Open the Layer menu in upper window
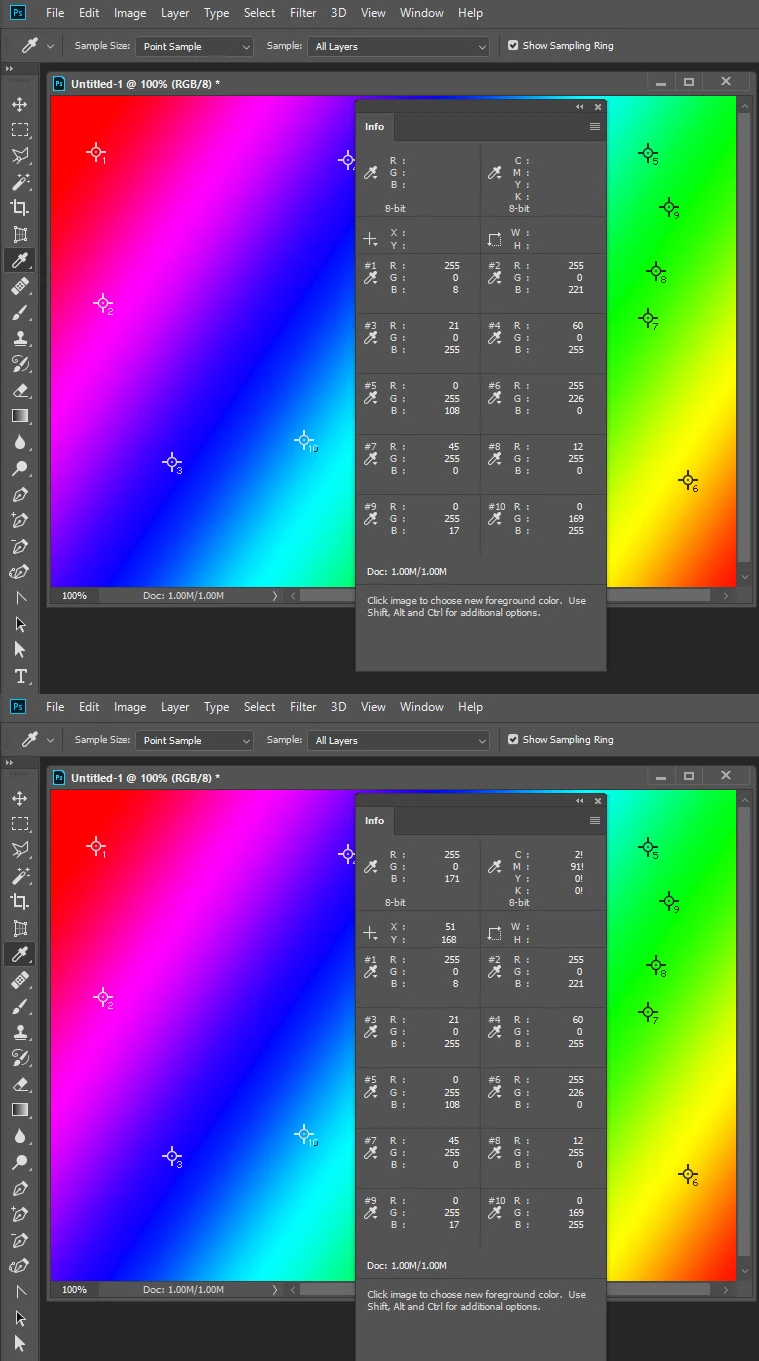This screenshot has width=759, height=1361. 175,13
